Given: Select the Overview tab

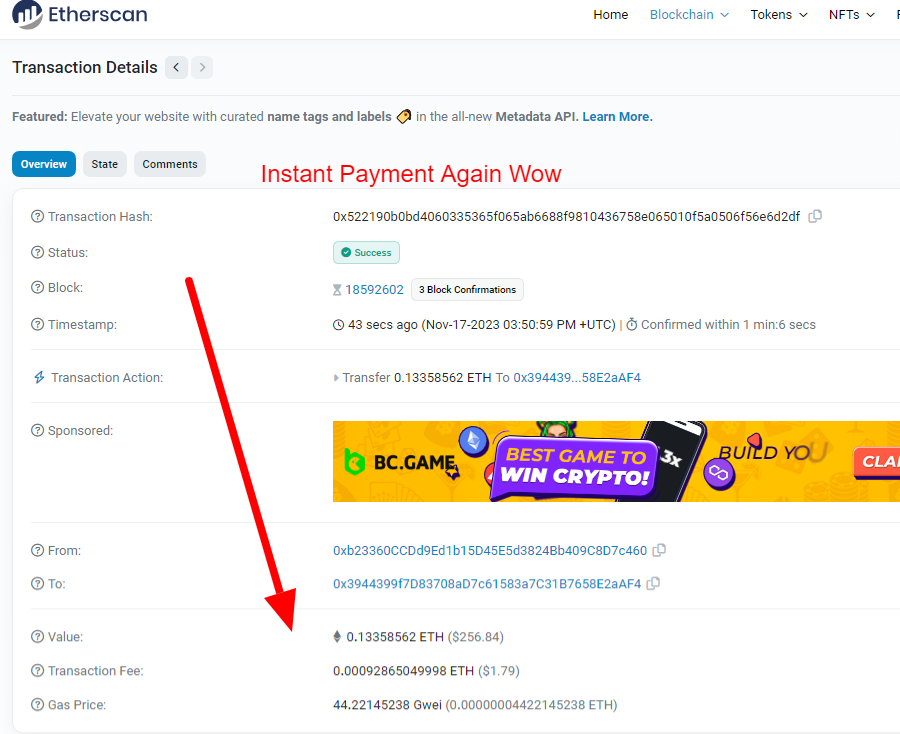Looking at the screenshot, I should (44, 164).
